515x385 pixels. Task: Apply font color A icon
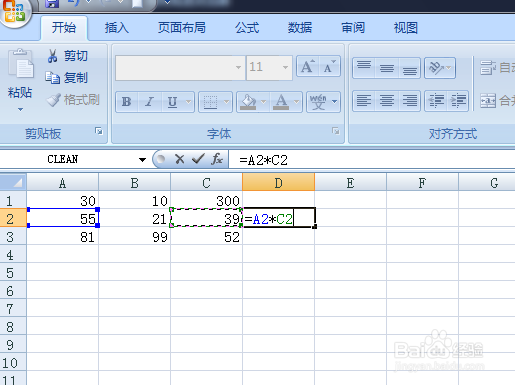click(281, 102)
